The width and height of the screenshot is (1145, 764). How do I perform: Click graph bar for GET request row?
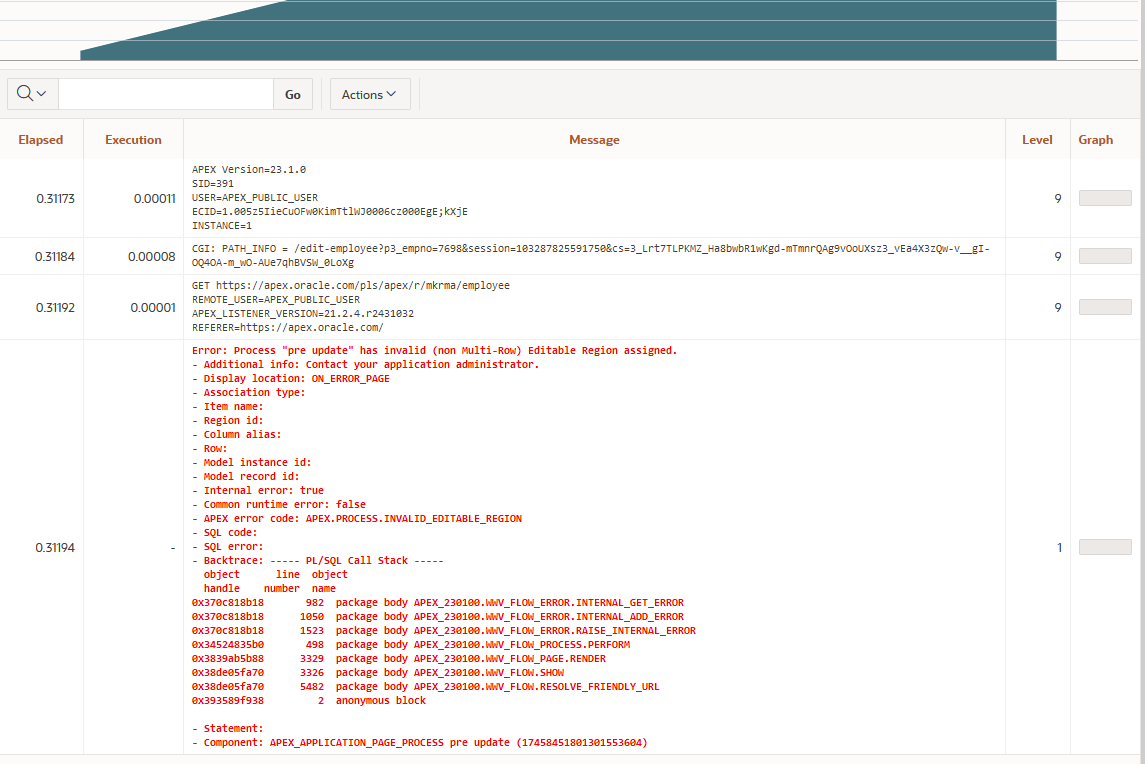coord(1105,307)
